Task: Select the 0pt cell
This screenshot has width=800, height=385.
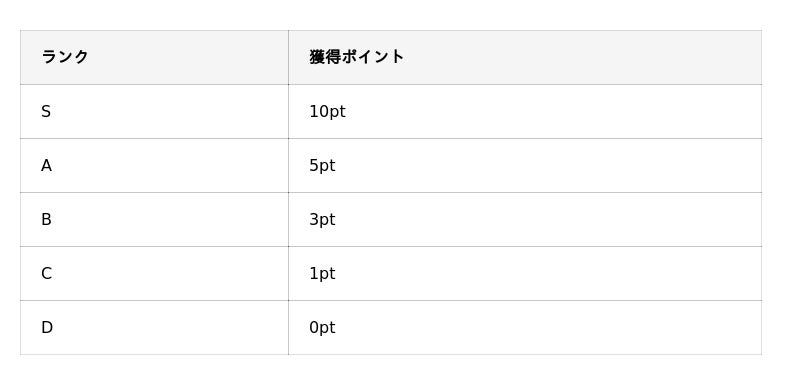Action: [525, 327]
